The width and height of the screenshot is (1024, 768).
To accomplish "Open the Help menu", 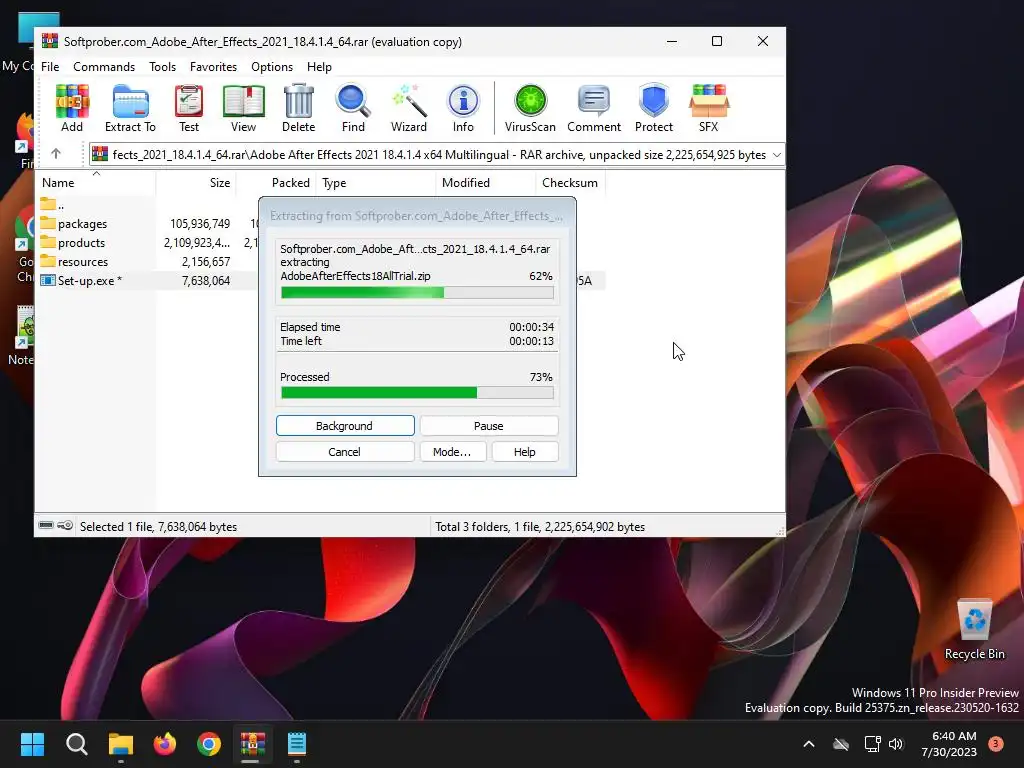I will point(319,67).
